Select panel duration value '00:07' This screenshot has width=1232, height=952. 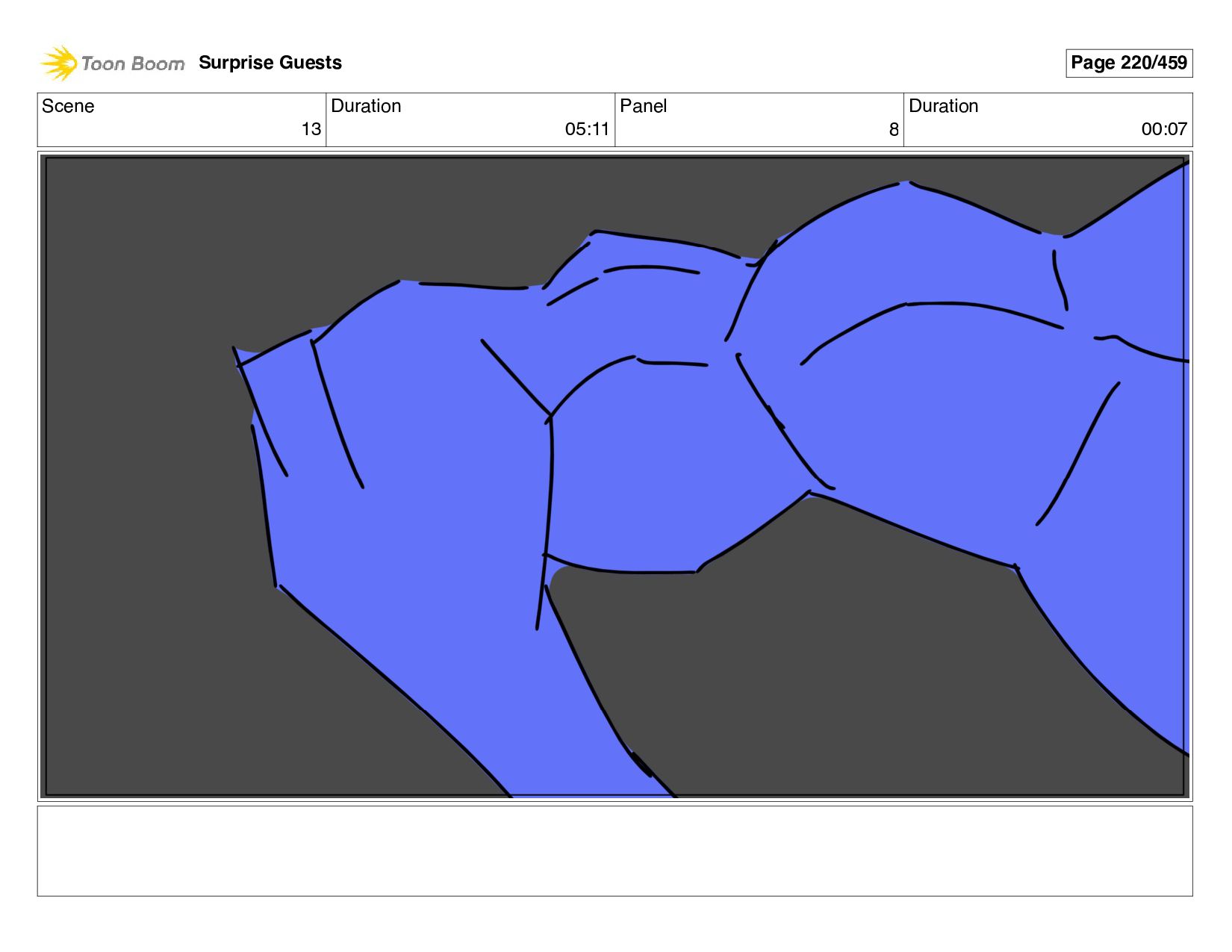[x=1164, y=129]
